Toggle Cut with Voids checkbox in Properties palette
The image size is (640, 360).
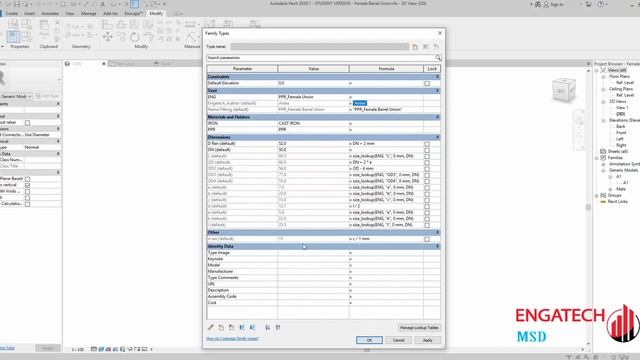coord(27,191)
